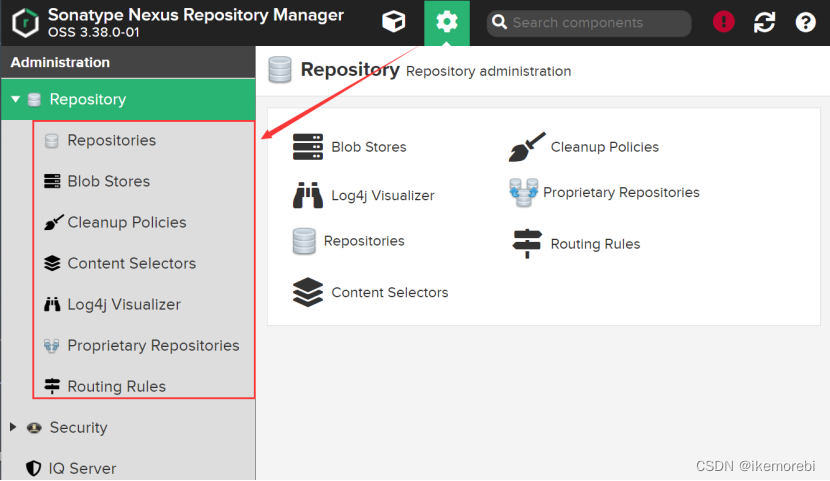Image resolution: width=830 pixels, height=481 pixels.
Task: Click the main panel Blob Stores icon
Action: point(308,147)
